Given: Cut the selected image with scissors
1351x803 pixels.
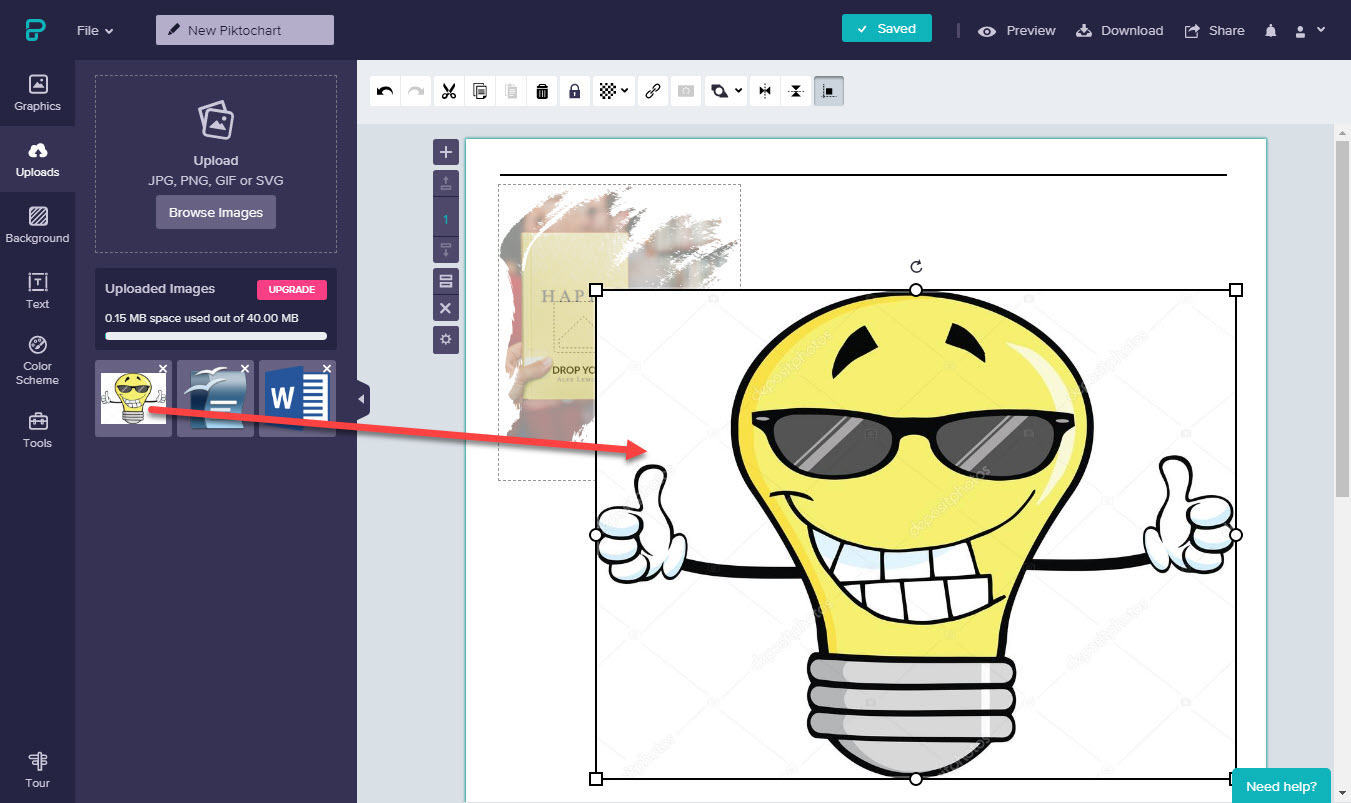Looking at the screenshot, I should [448, 91].
